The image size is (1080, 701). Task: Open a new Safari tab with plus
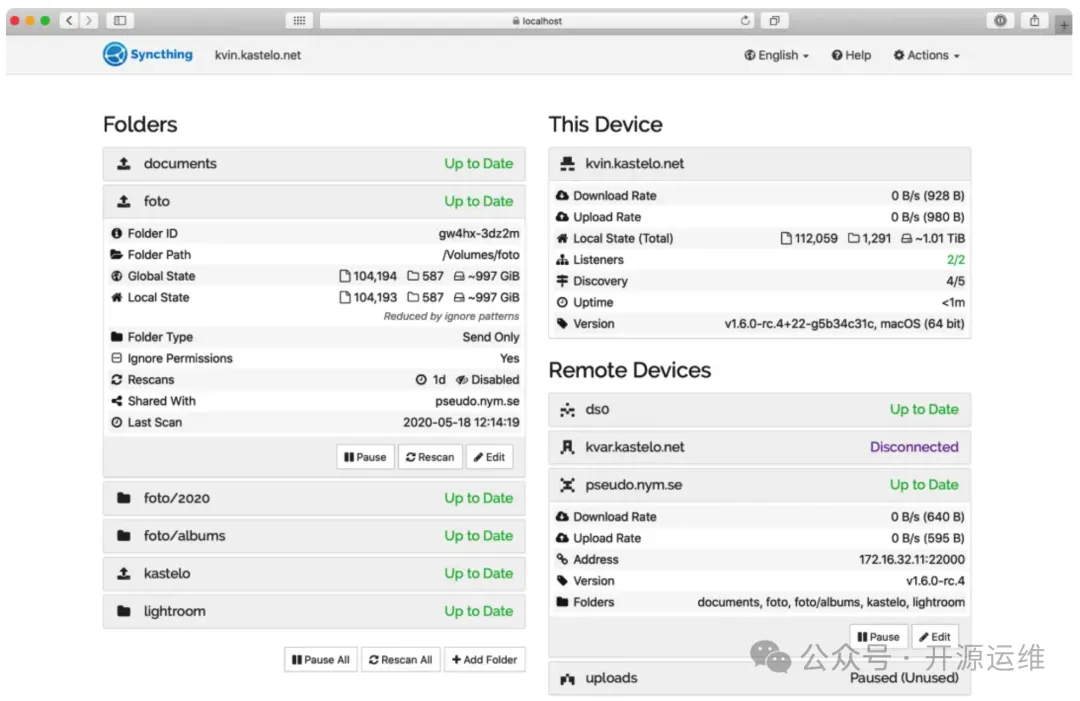(1064, 25)
